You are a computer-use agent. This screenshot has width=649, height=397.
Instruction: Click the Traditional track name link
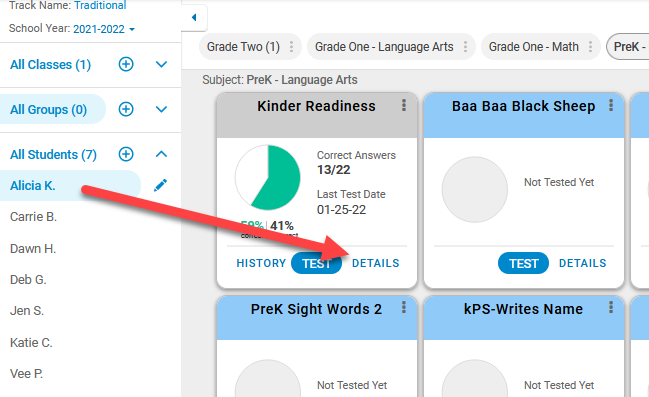tap(100, 5)
